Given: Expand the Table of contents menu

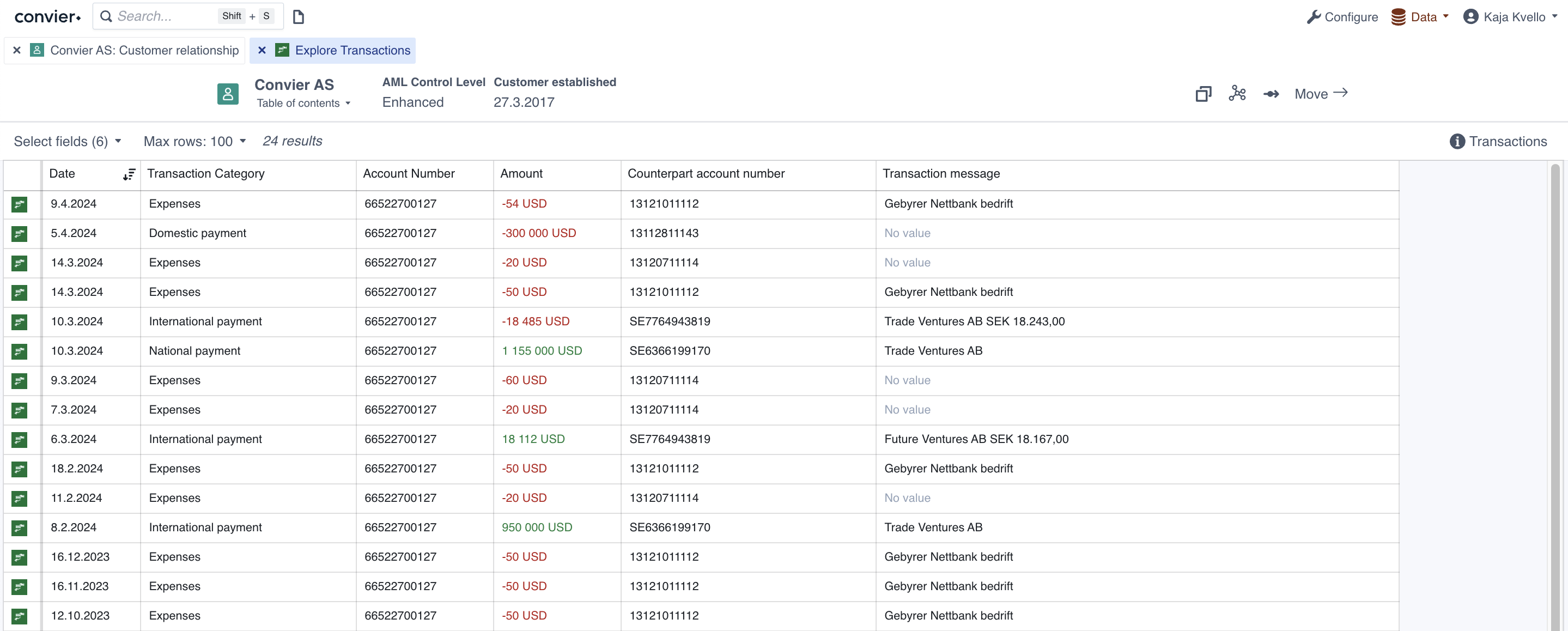Looking at the screenshot, I should pos(303,103).
